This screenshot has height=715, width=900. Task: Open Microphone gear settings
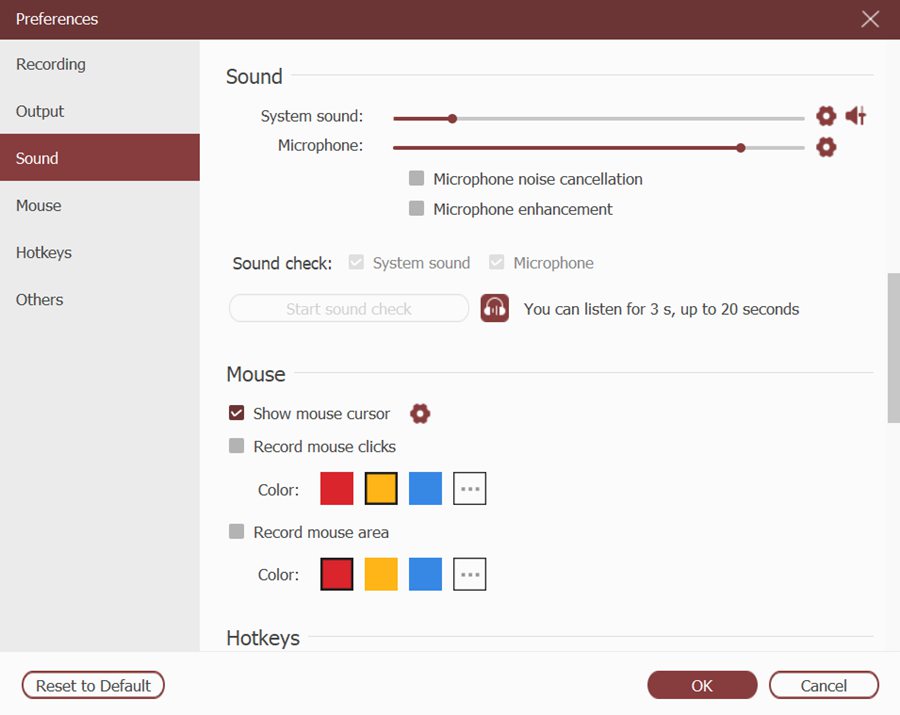click(x=825, y=147)
